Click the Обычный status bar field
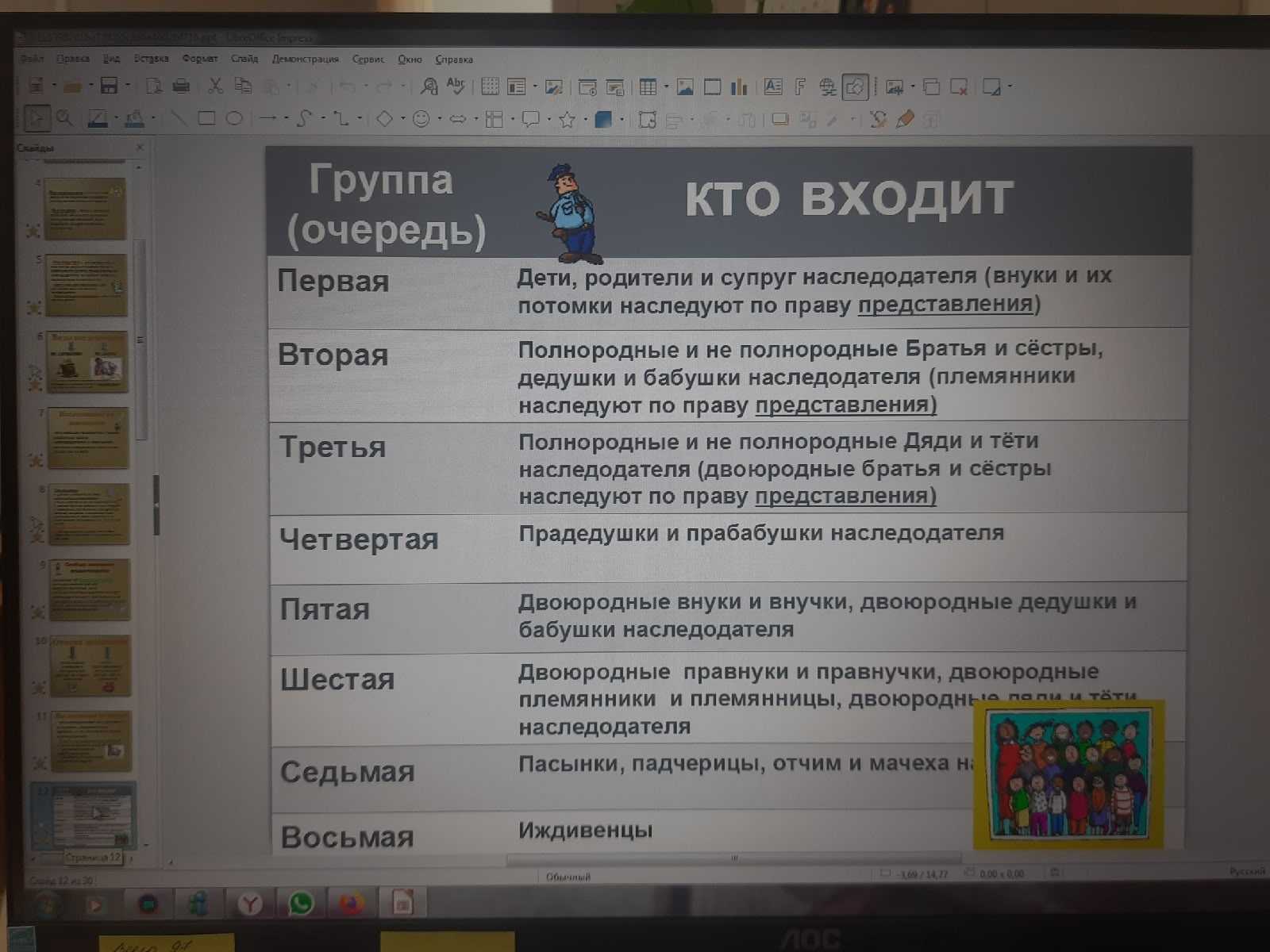Viewport: 1270px width, 952px height. (x=568, y=877)
